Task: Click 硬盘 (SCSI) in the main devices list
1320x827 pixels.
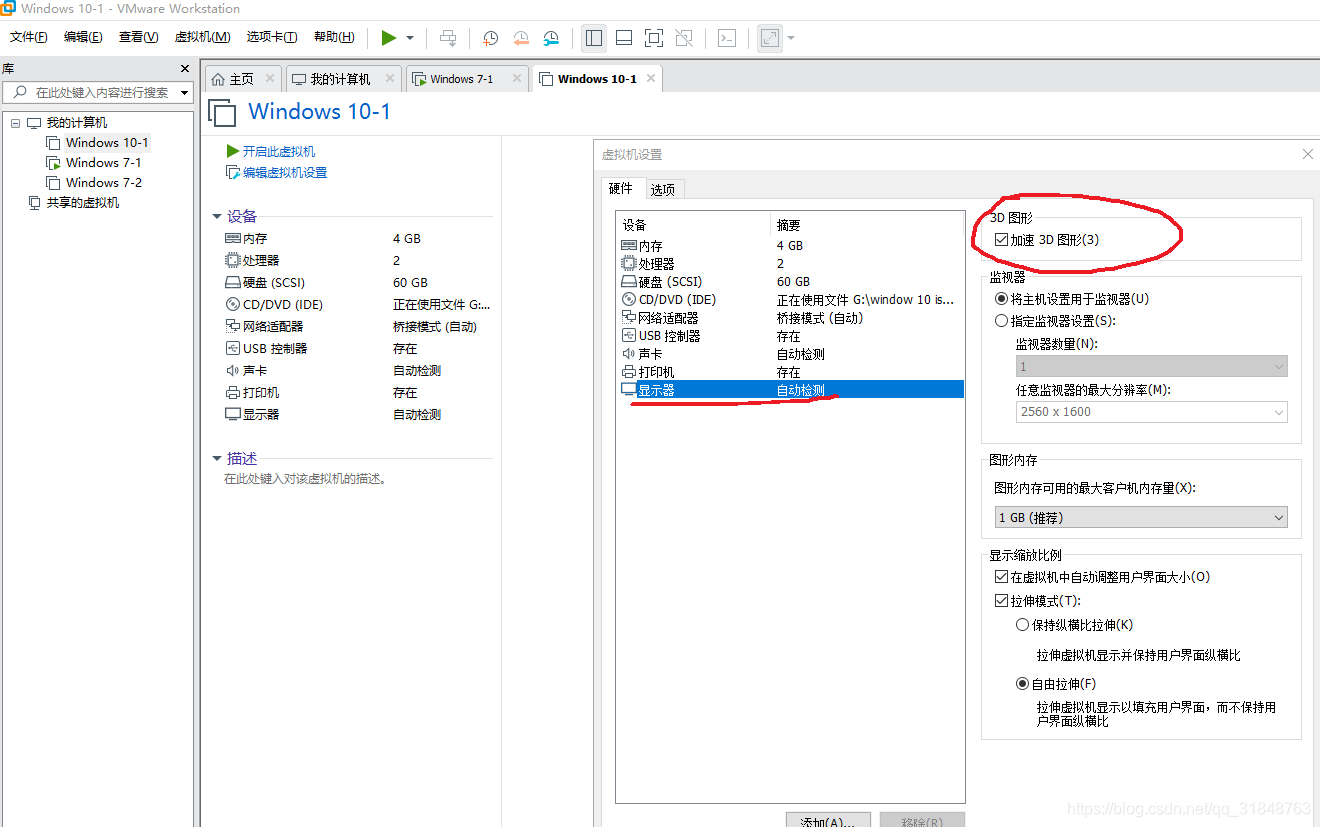Action: point(265,283)
